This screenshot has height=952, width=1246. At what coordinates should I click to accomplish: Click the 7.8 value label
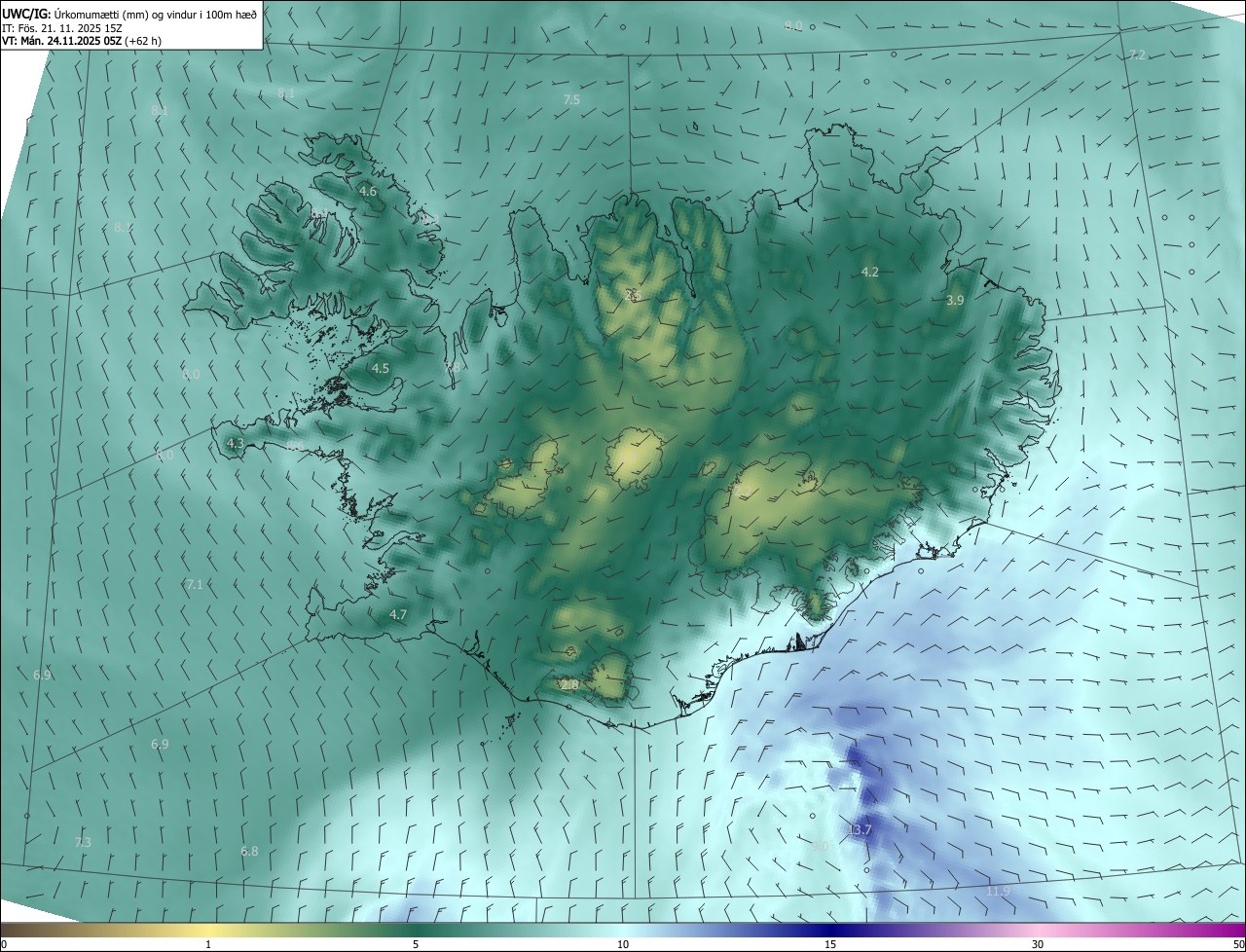click(453, 368)
